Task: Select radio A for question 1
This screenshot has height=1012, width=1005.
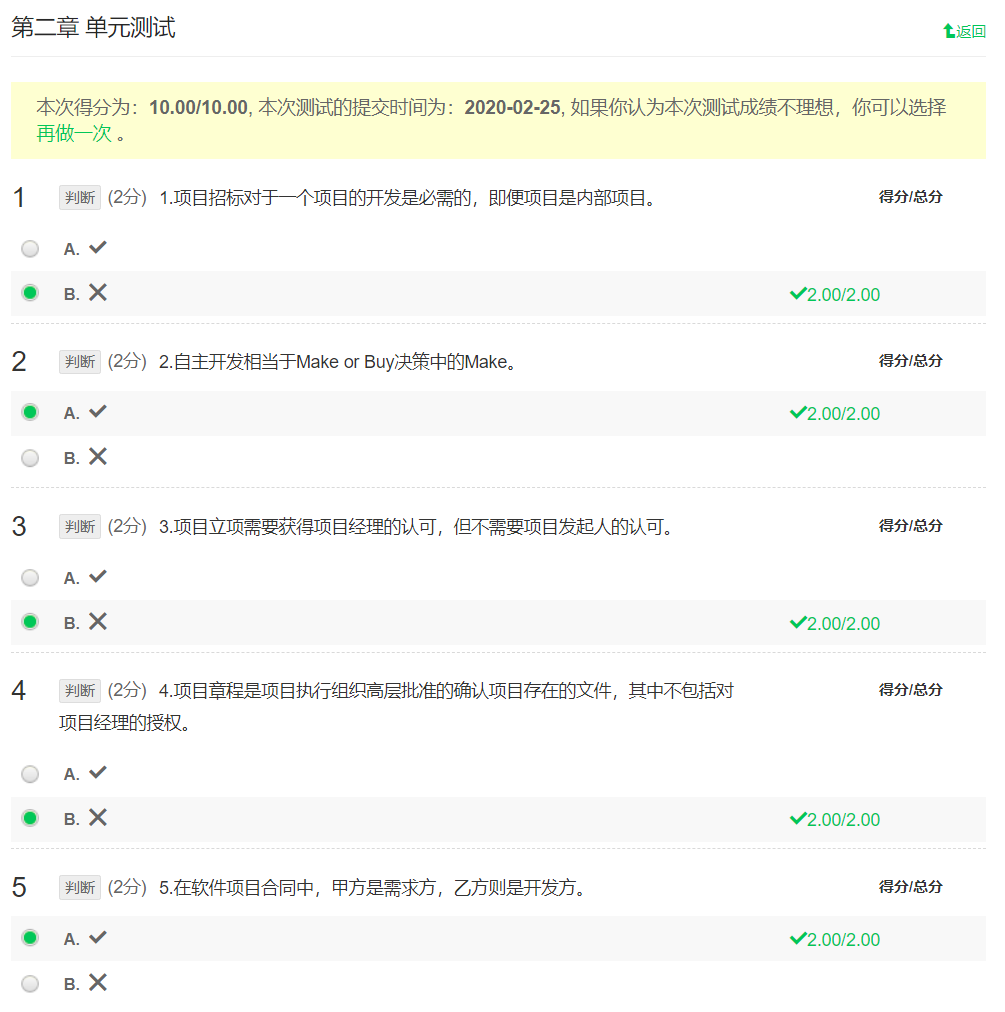Action: click(x=30, y=248)
